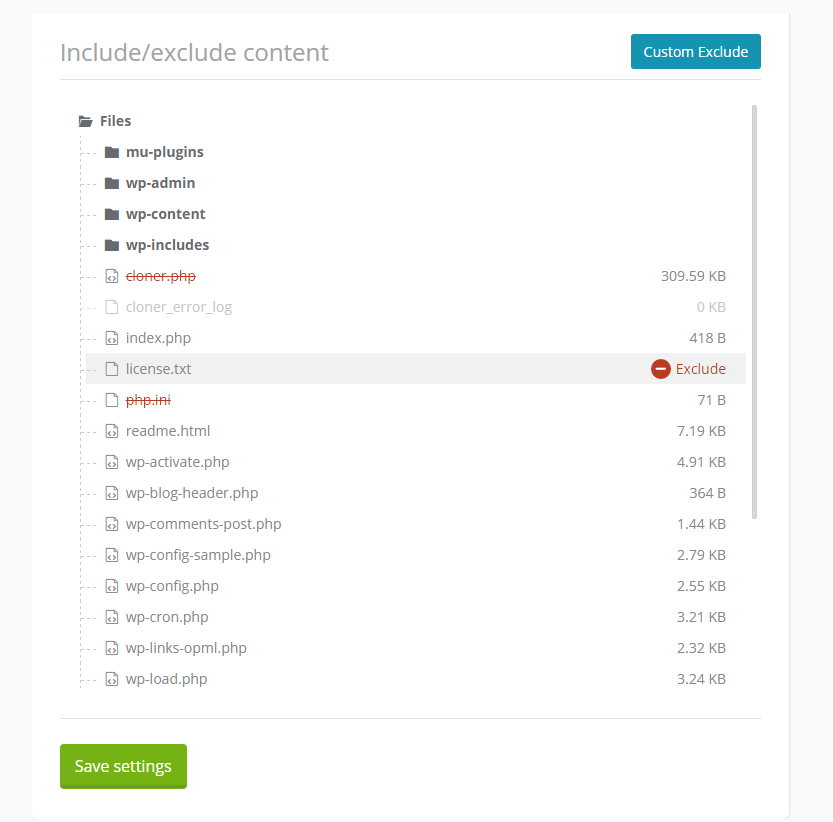Viewport: 833px width, 822px height.
Task: Select readme.html in the file tree
Action: coord(168,431)
